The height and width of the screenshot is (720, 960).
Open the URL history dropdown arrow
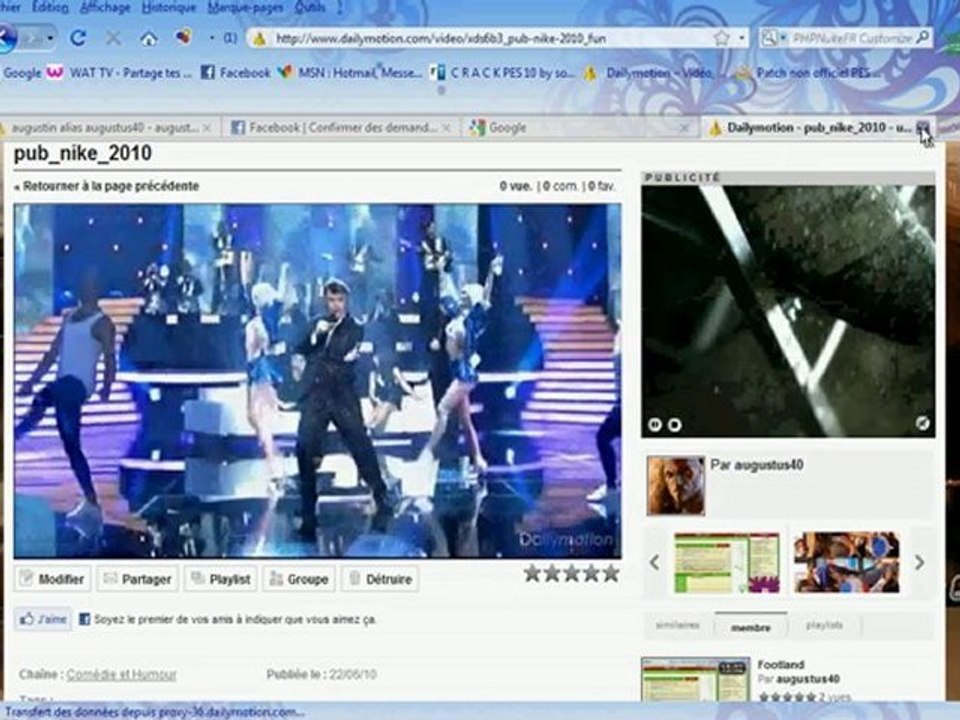coord(741,39)
